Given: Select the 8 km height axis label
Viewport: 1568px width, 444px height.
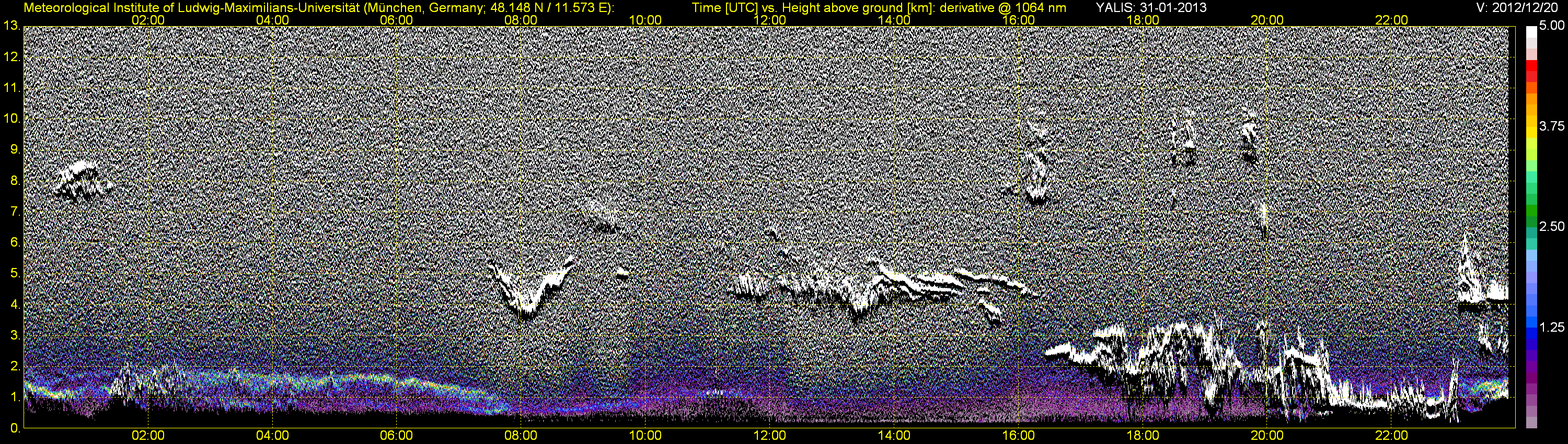Looking at the screenshot, I should tap(15, 181).
